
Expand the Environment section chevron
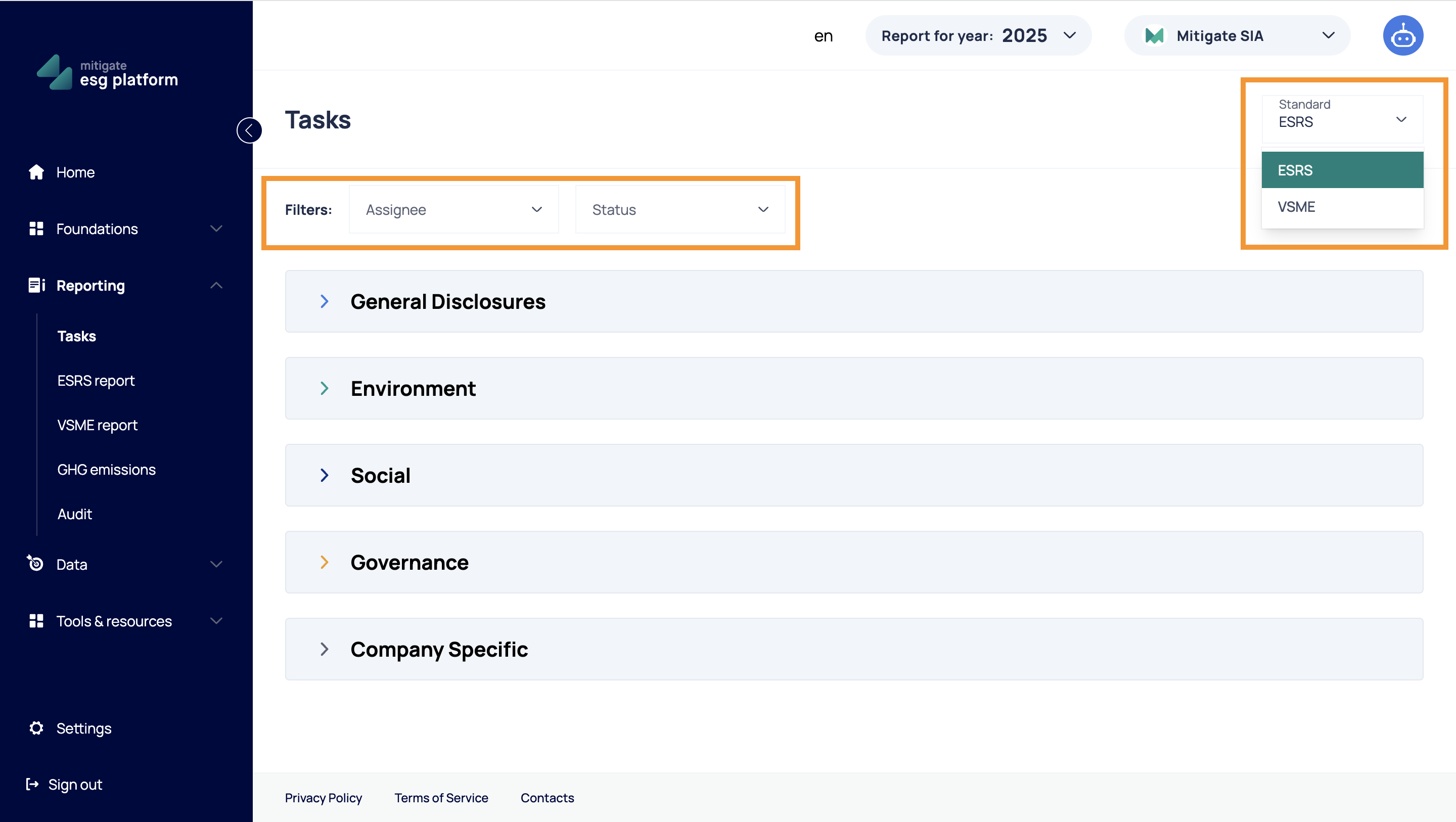tap(325, 388)
